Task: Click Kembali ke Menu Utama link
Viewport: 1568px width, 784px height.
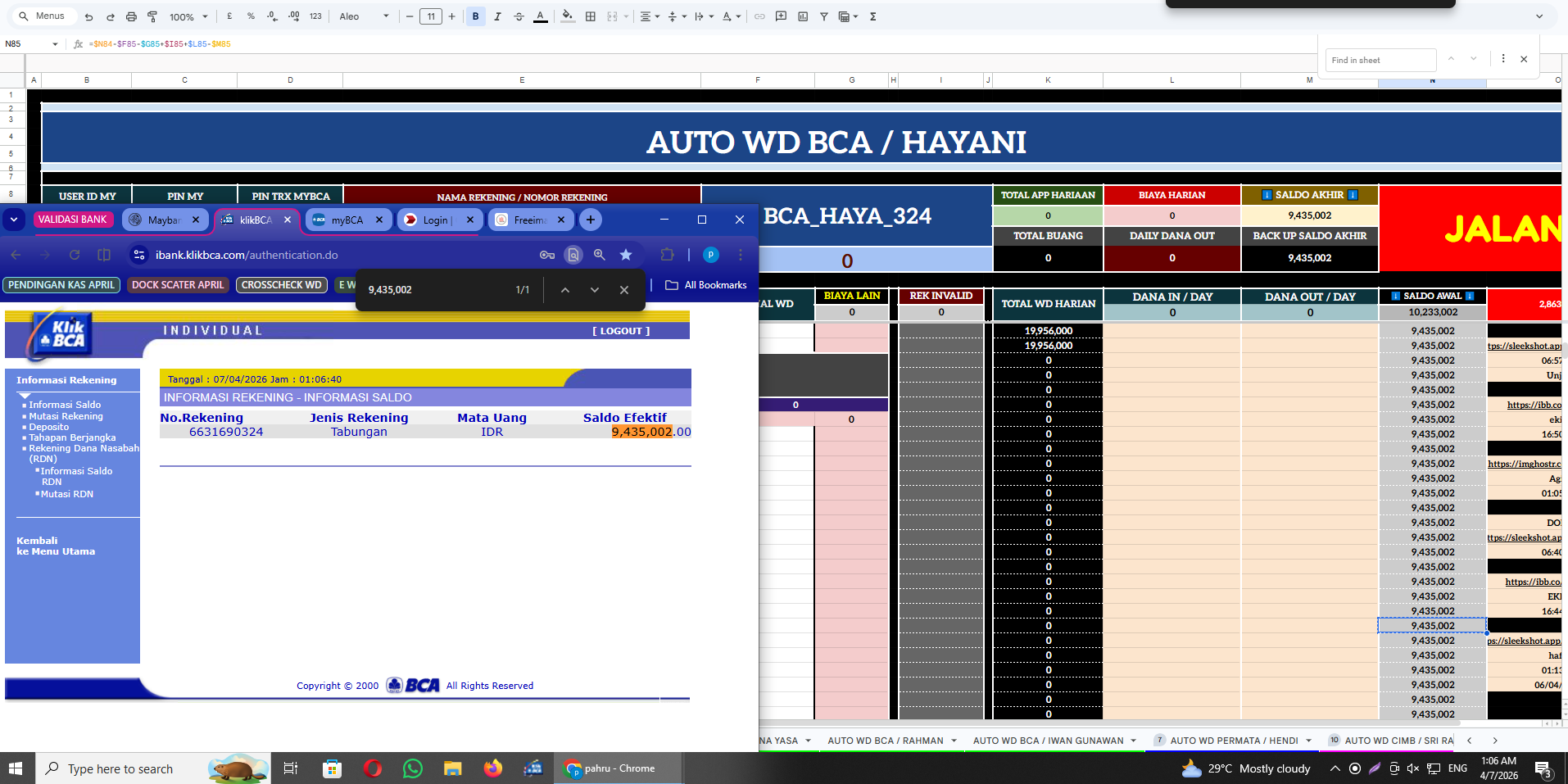Action: [56, 546]
